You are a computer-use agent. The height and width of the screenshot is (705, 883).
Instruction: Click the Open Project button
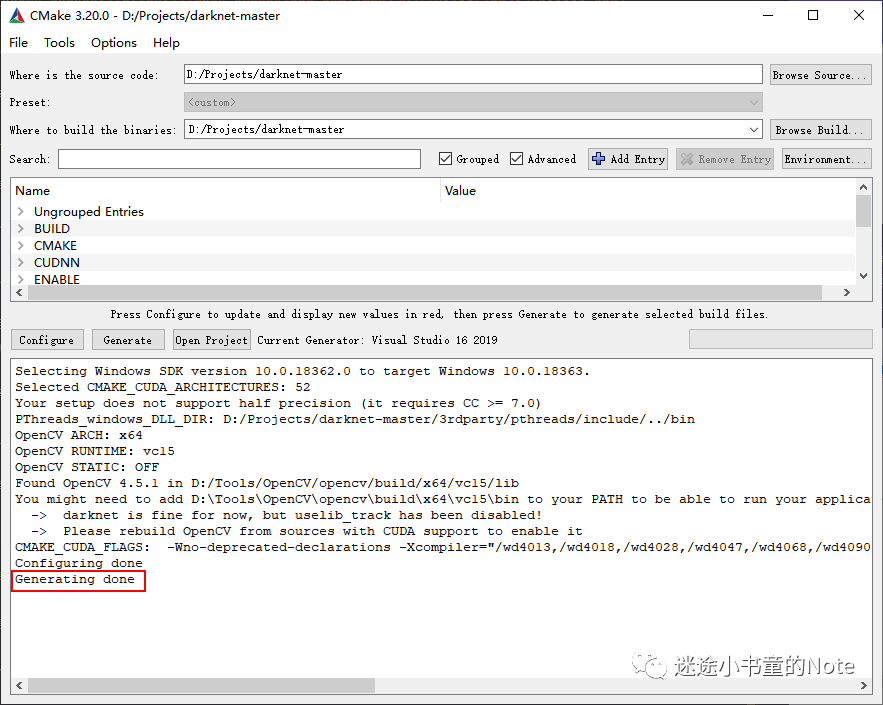pyautogui.click(x=212, y=340)
